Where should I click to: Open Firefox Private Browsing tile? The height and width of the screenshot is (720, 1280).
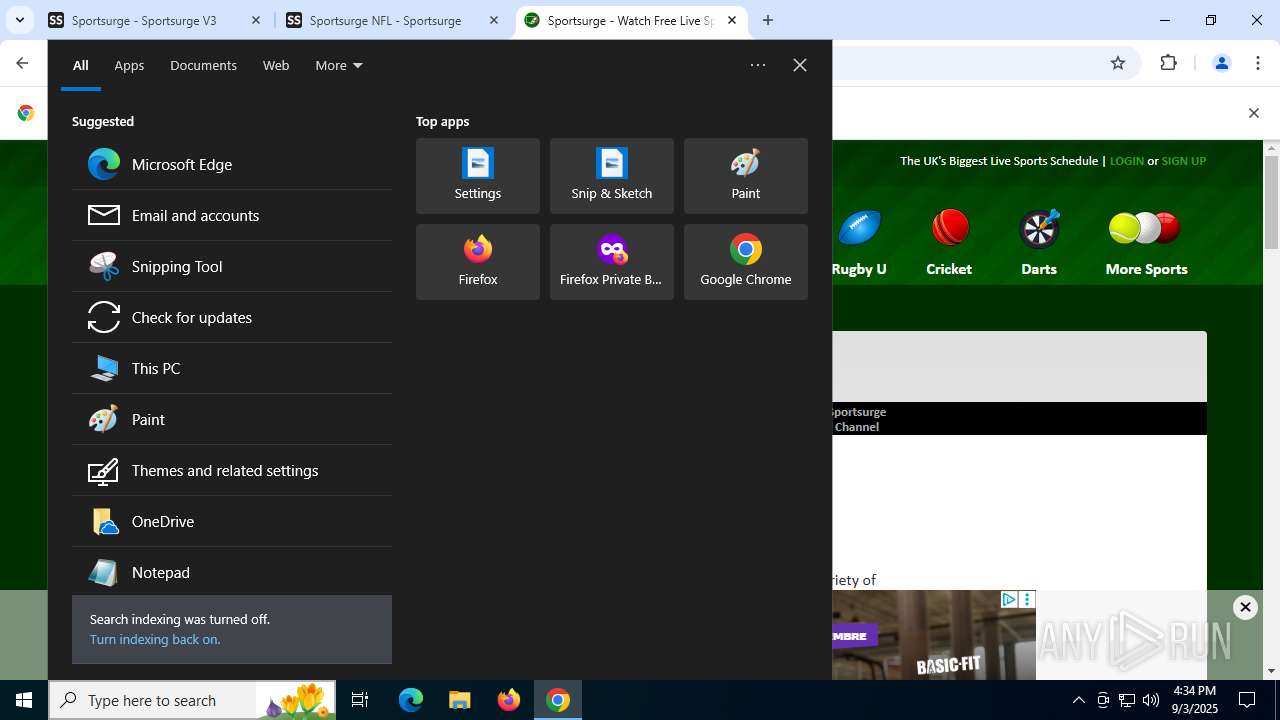[x=612, y=262]
